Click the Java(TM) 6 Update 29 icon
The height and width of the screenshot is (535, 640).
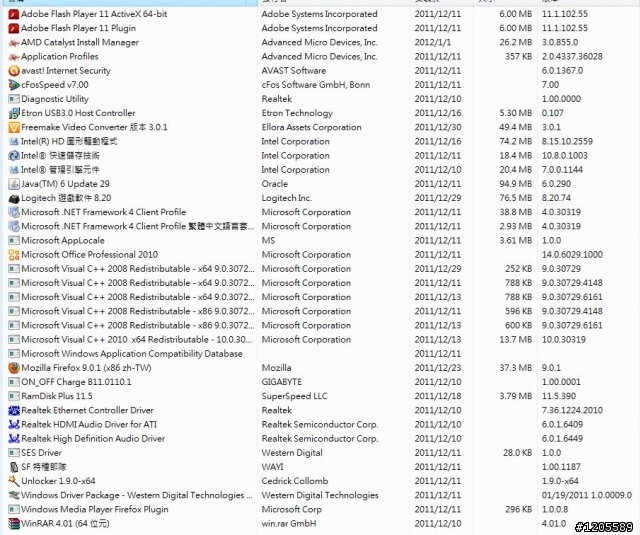click(14, 184)
